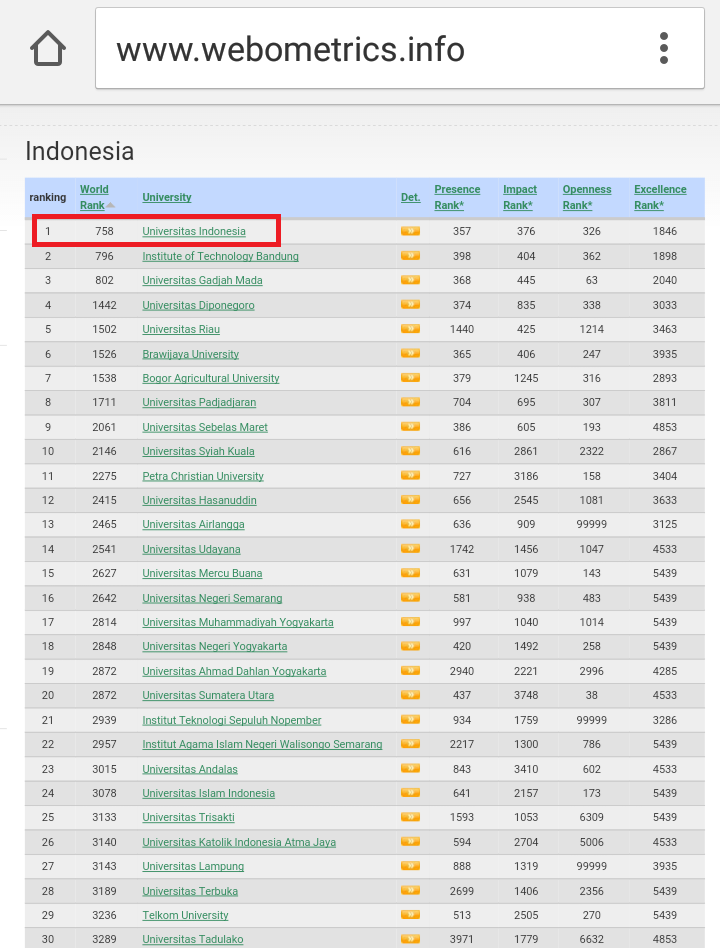
Task: Open details icon for Petra Christian University
Action: pos(410,476)
